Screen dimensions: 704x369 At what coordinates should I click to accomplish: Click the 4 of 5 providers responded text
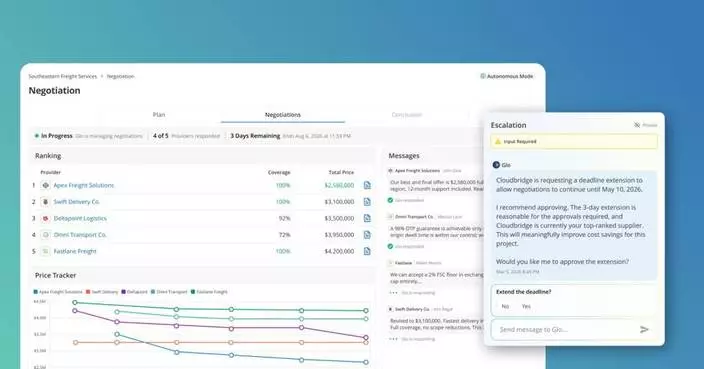tap(186, 136)
